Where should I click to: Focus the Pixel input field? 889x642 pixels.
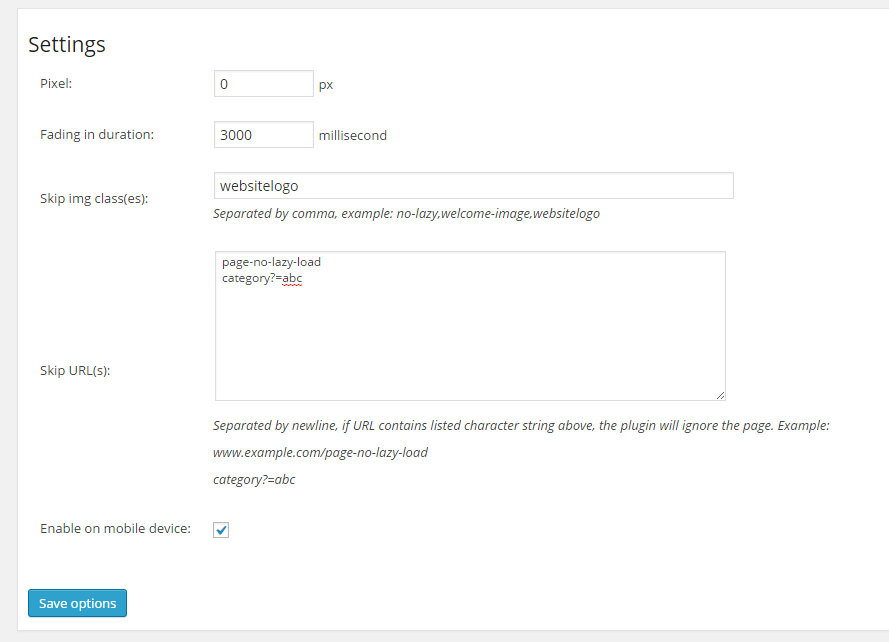(x=264, y=84)
